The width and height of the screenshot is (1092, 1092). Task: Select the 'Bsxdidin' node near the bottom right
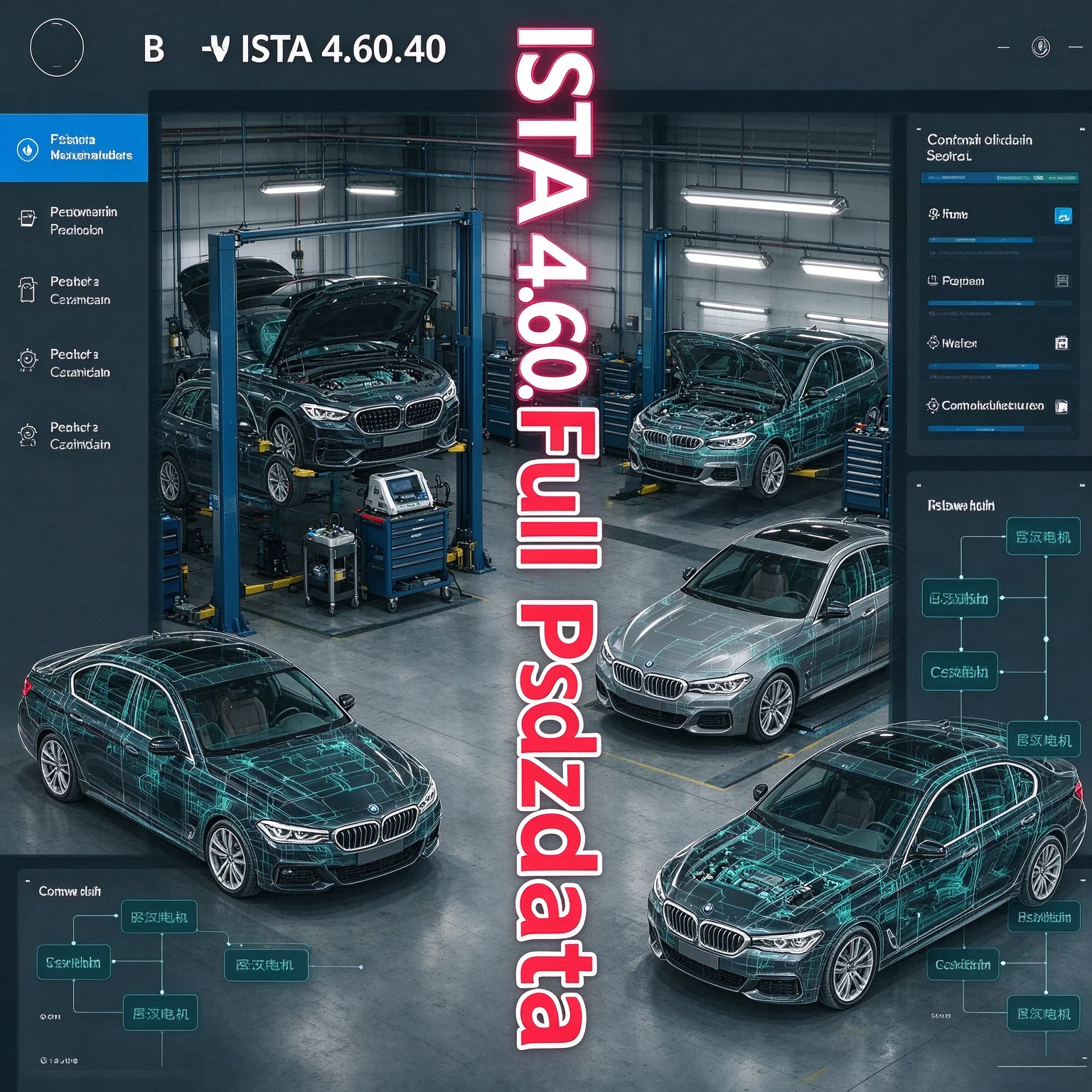click(x=1044, y=917)
